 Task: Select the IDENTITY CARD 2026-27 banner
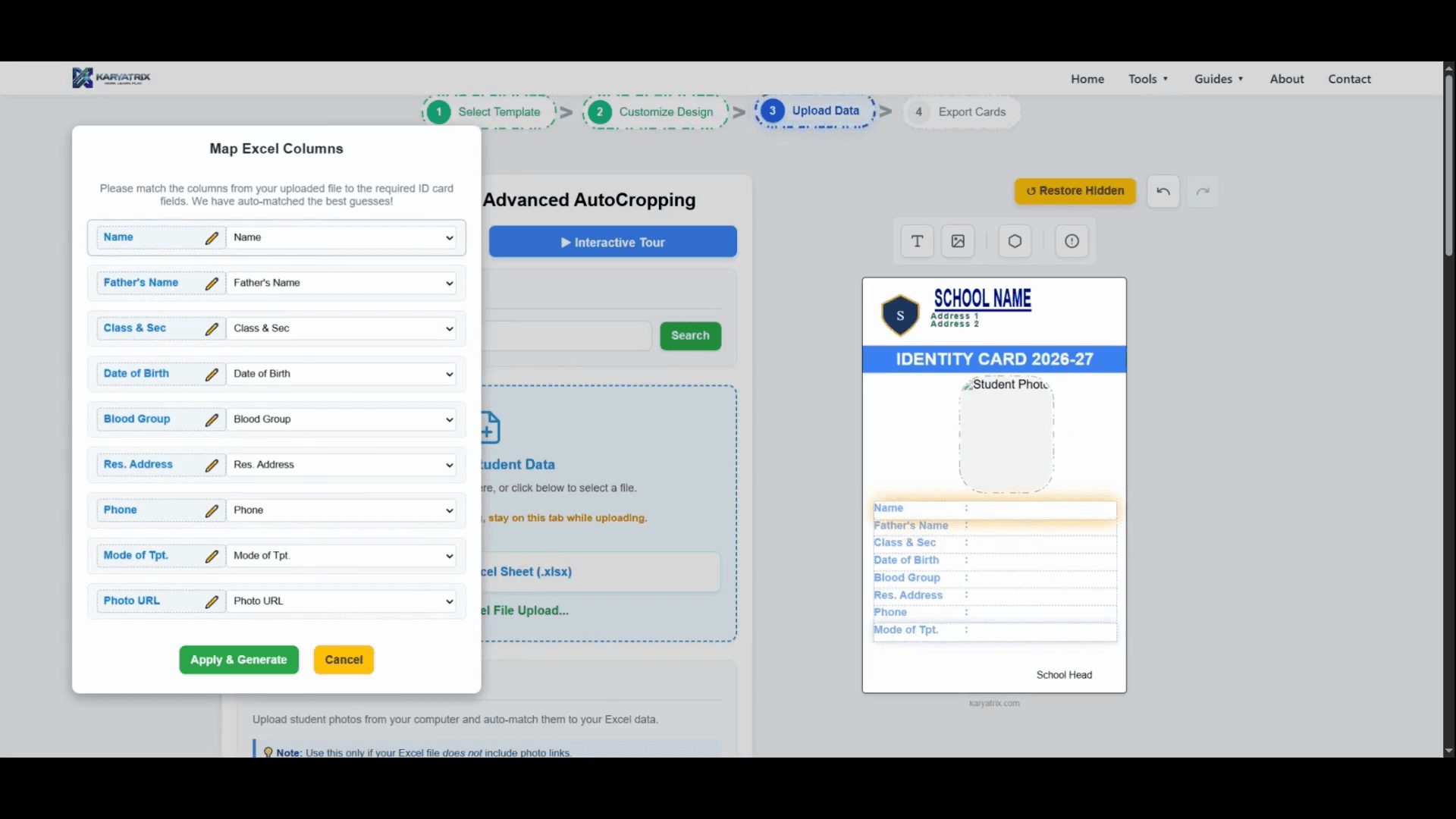994,359
